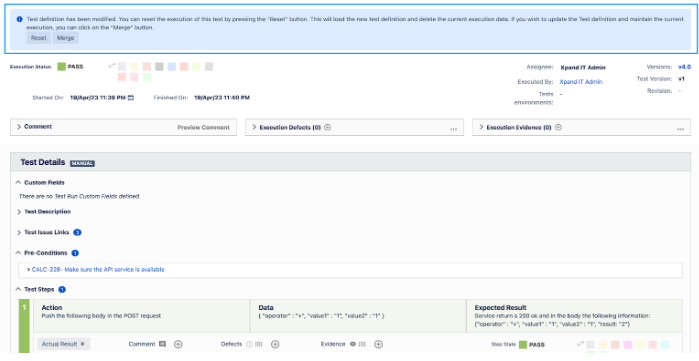Open the Executed By Xpand IT Admin link

pyautogui.click(x=580, y=82)
